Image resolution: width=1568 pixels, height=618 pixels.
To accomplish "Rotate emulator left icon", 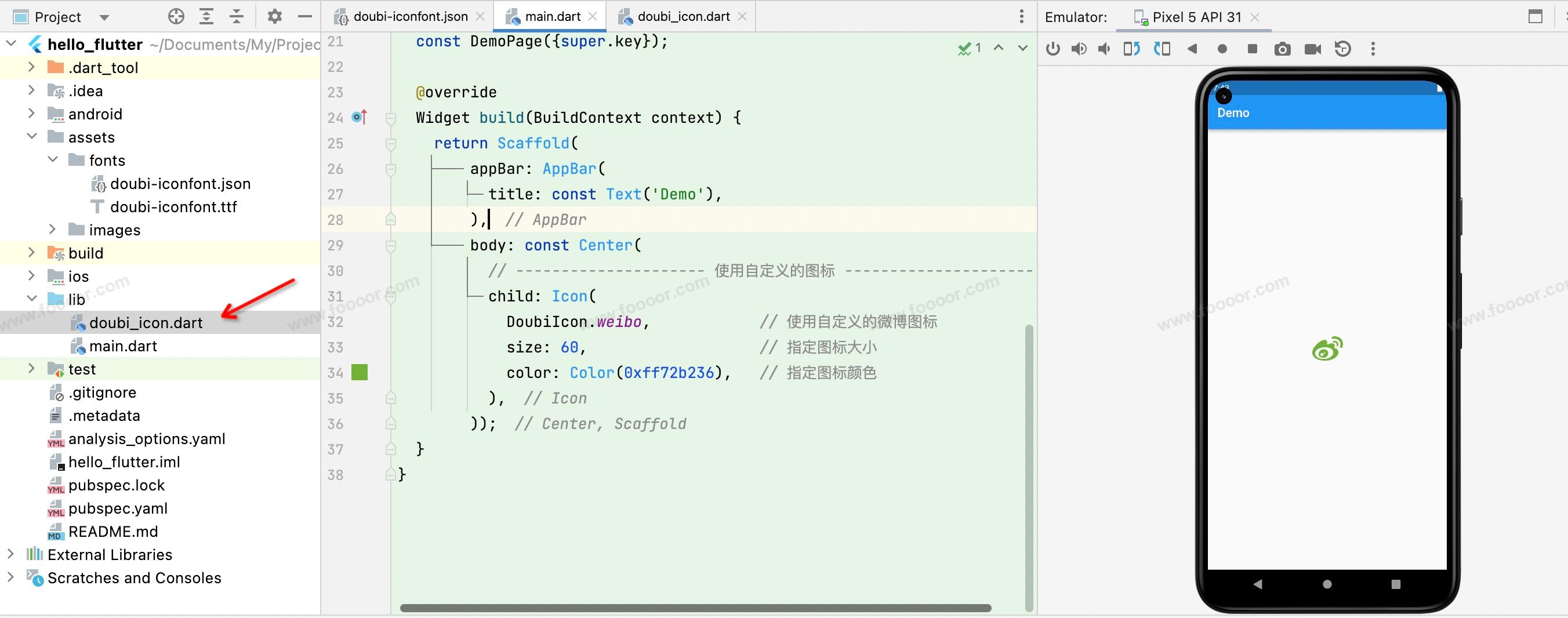I will (x=1131, y=49).
